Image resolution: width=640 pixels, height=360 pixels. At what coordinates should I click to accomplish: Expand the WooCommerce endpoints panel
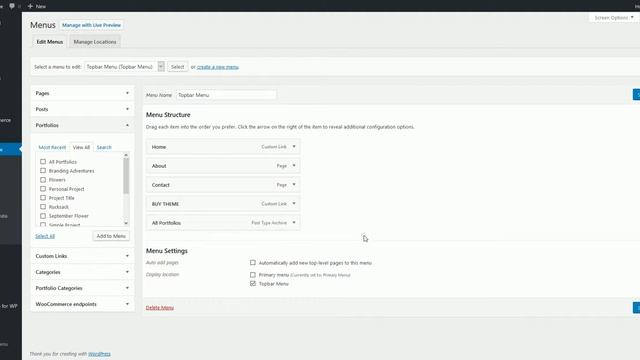(x=82, y=304)
